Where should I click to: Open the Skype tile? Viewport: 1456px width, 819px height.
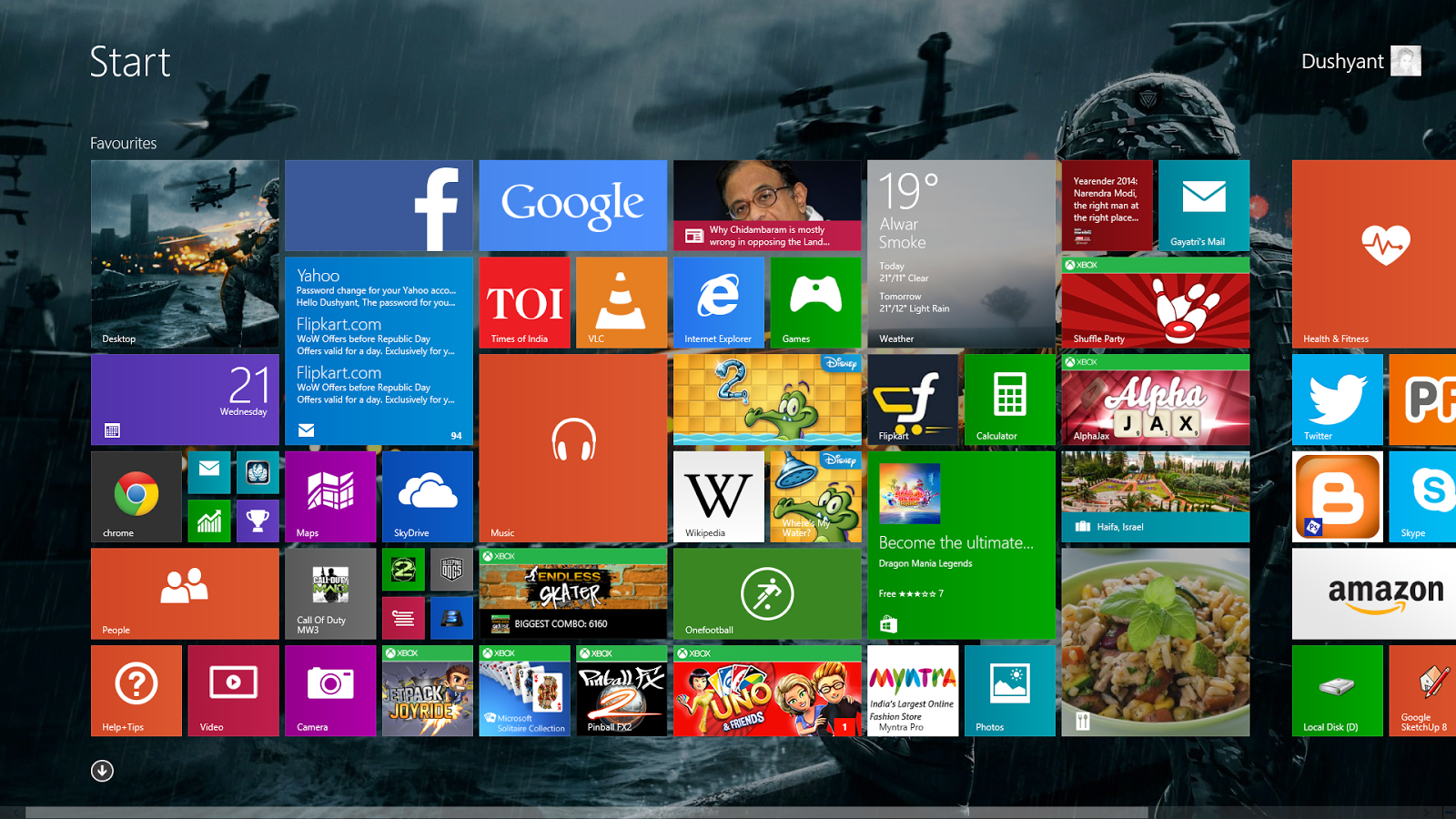coord(1422,497)
